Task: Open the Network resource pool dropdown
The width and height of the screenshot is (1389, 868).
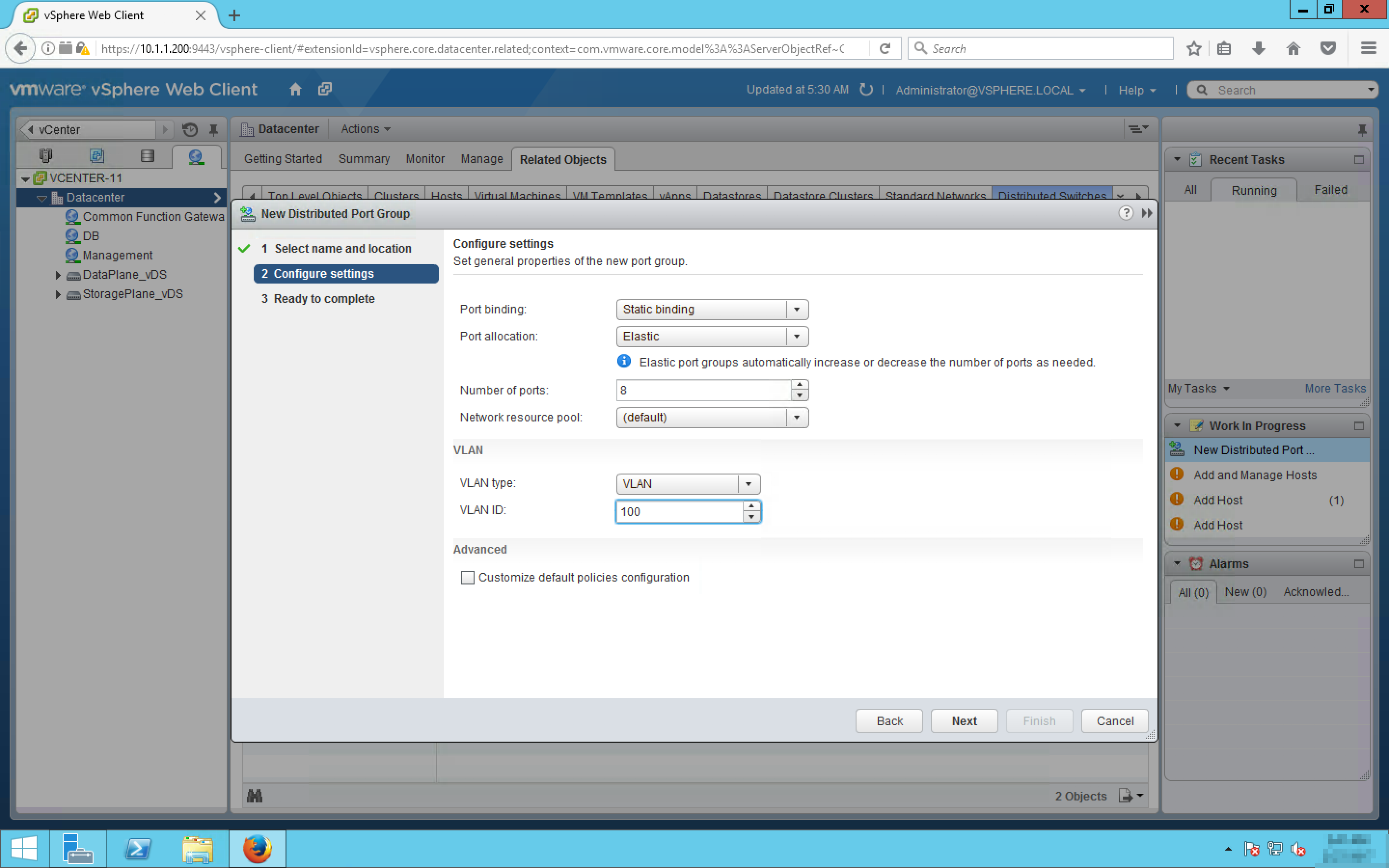Action: click(x=797, y=417)
